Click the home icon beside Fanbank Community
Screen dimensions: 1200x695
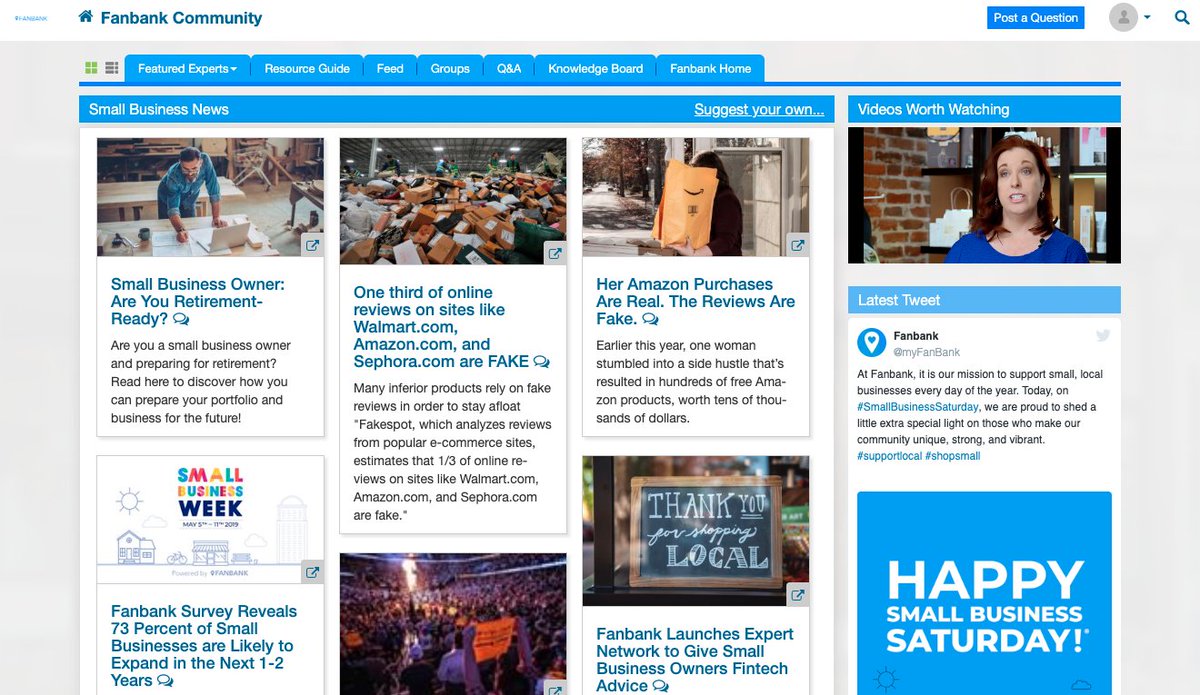[86, 17]
